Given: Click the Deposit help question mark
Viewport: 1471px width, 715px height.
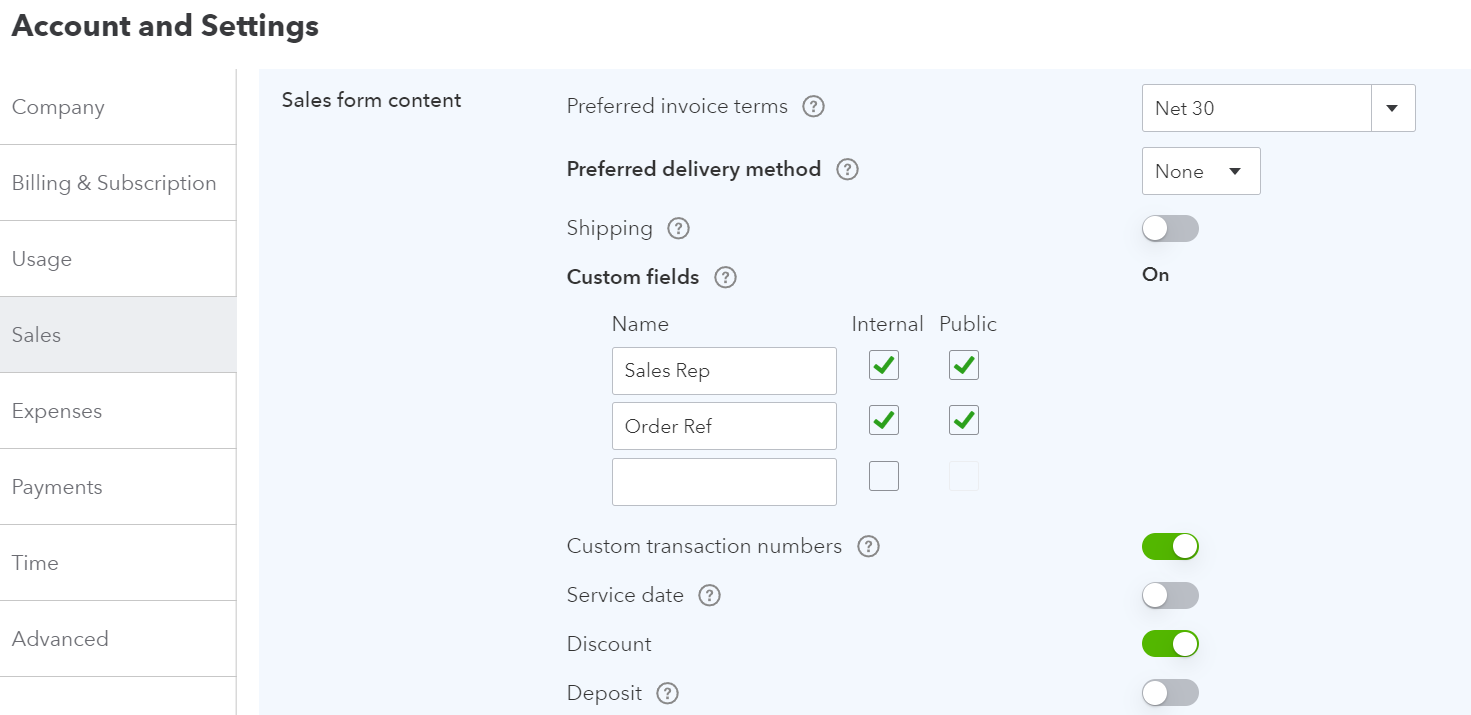Looking at the screenshot, I should pos(667,693).
